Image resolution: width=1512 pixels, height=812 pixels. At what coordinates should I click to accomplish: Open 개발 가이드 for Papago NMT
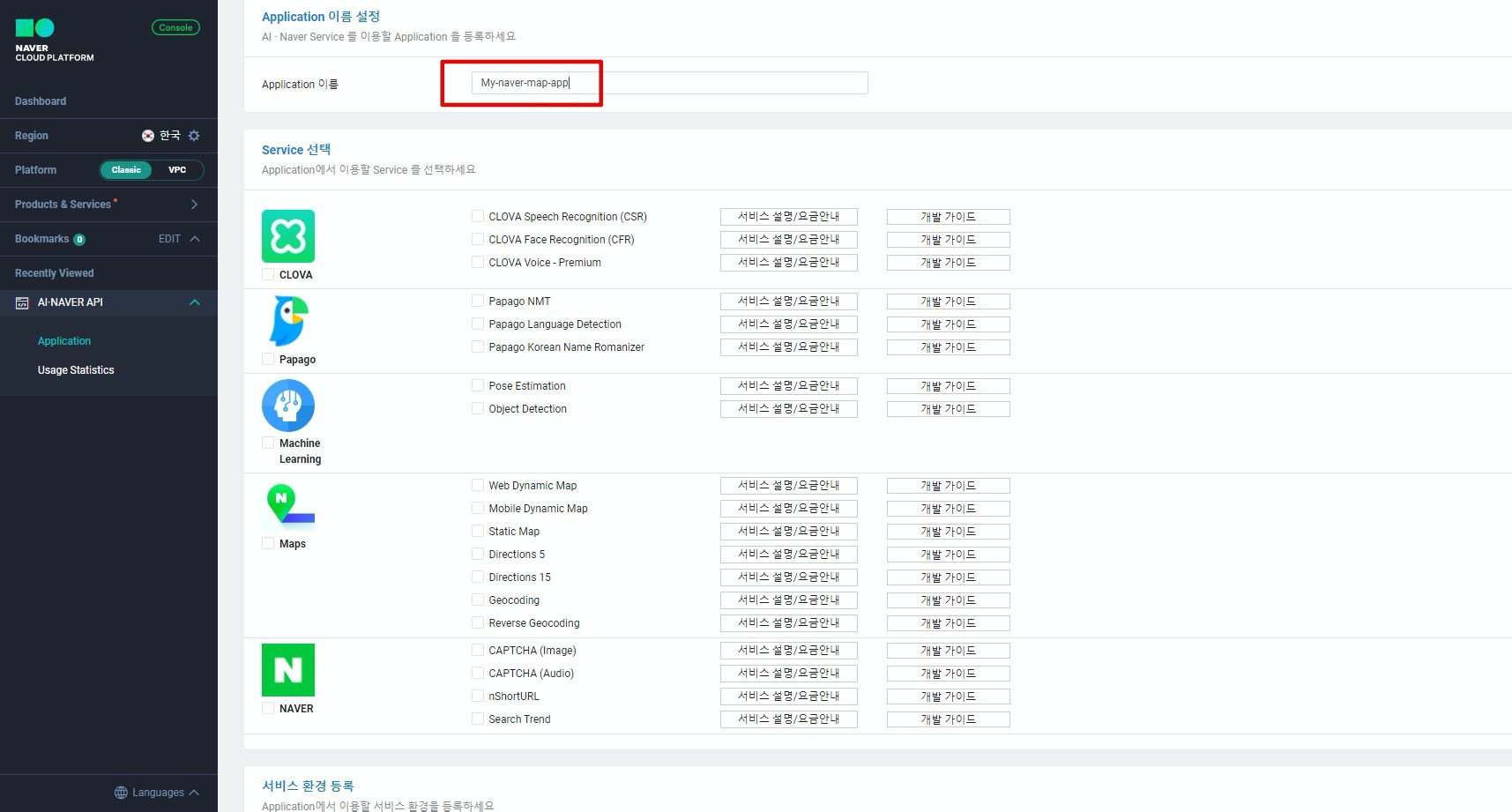[949, 302]
